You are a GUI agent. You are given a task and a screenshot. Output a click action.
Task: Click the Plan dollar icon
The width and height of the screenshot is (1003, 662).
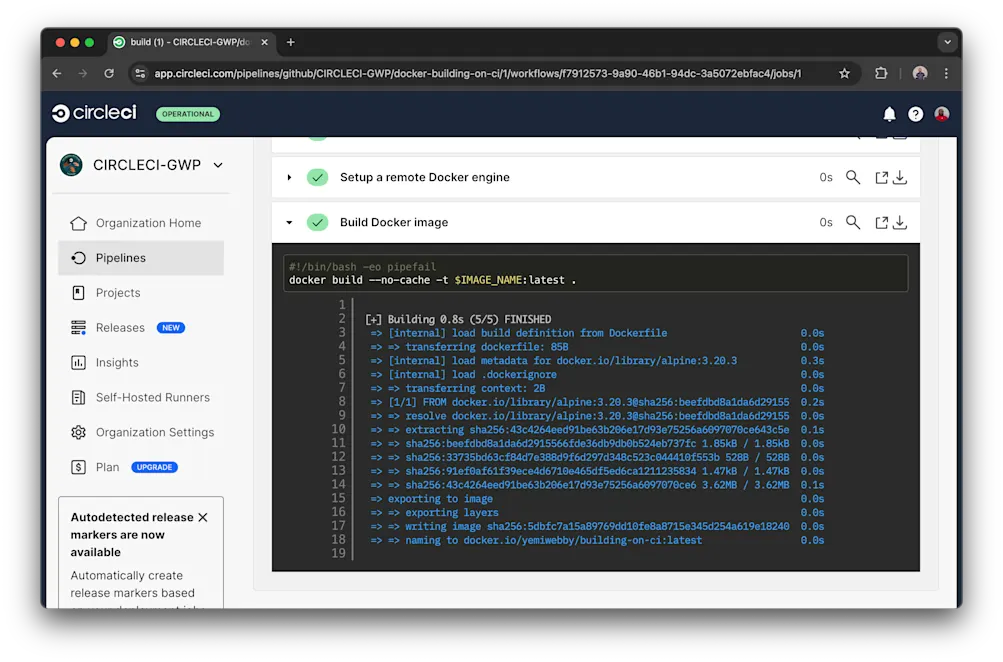pos(78,467)
